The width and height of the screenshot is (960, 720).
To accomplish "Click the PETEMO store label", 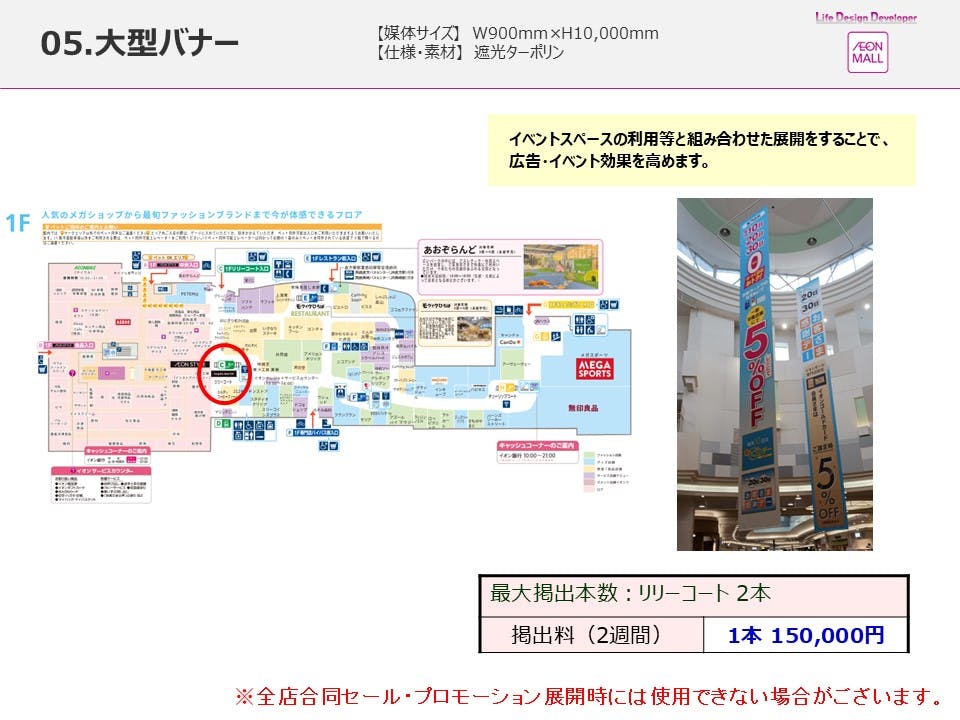I will 188,294.
